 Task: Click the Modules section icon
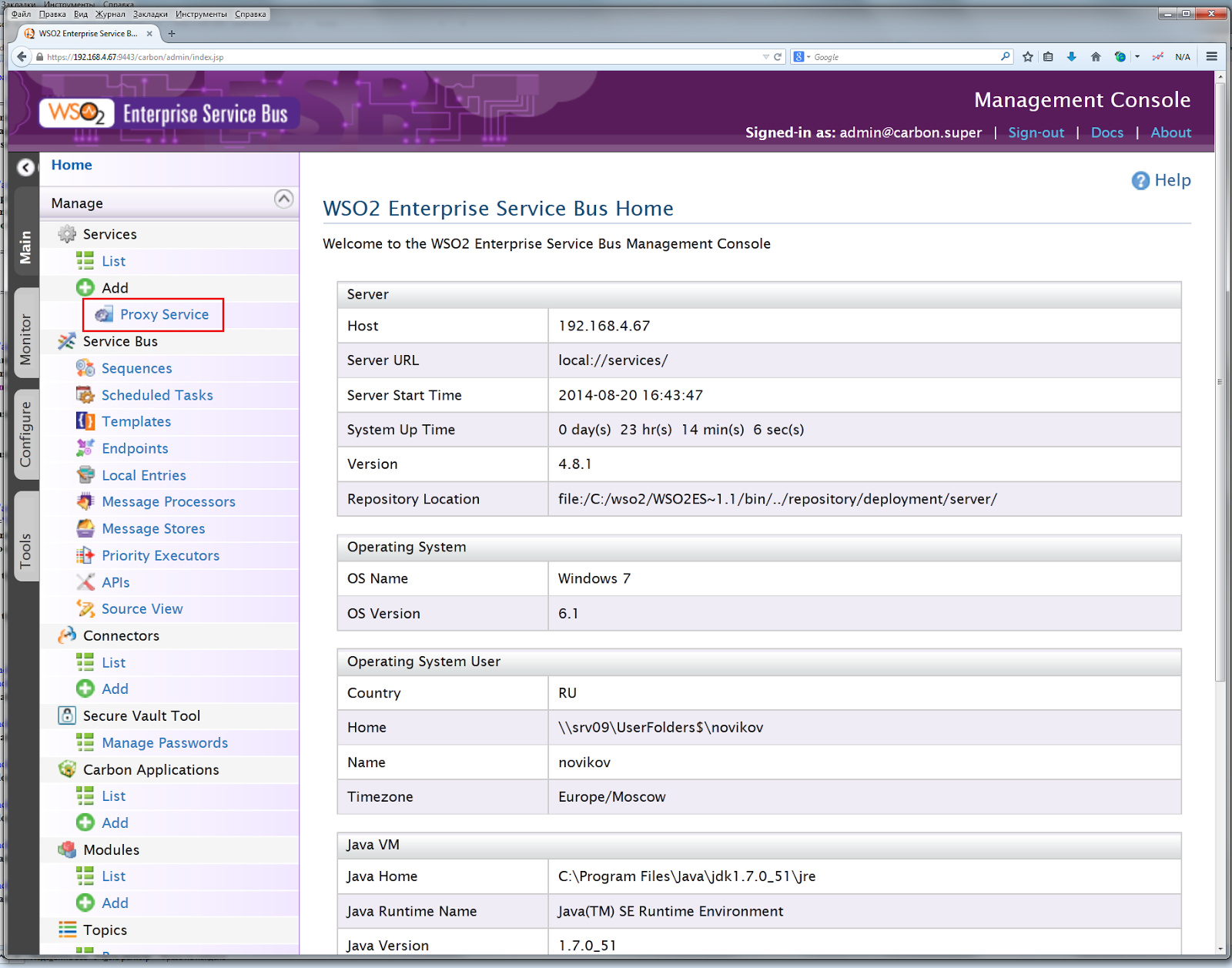(x=67, y=849)
